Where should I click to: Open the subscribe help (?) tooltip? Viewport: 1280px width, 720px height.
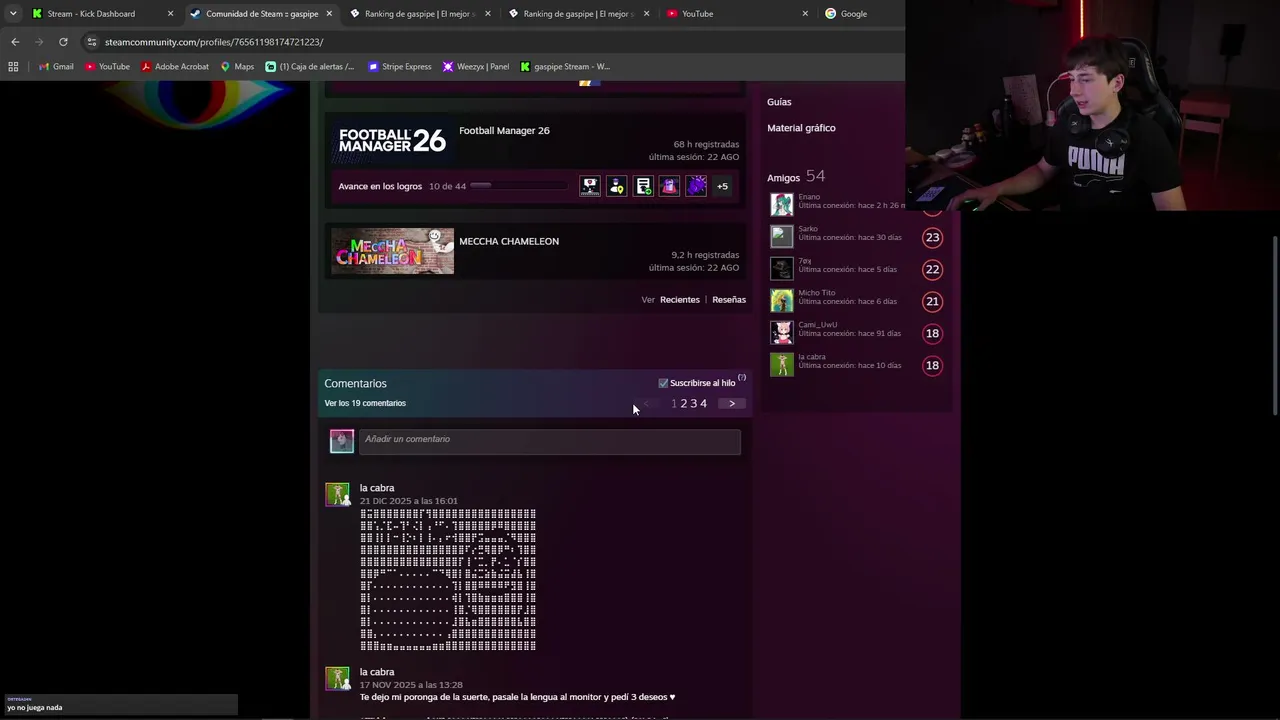(742, 378)
